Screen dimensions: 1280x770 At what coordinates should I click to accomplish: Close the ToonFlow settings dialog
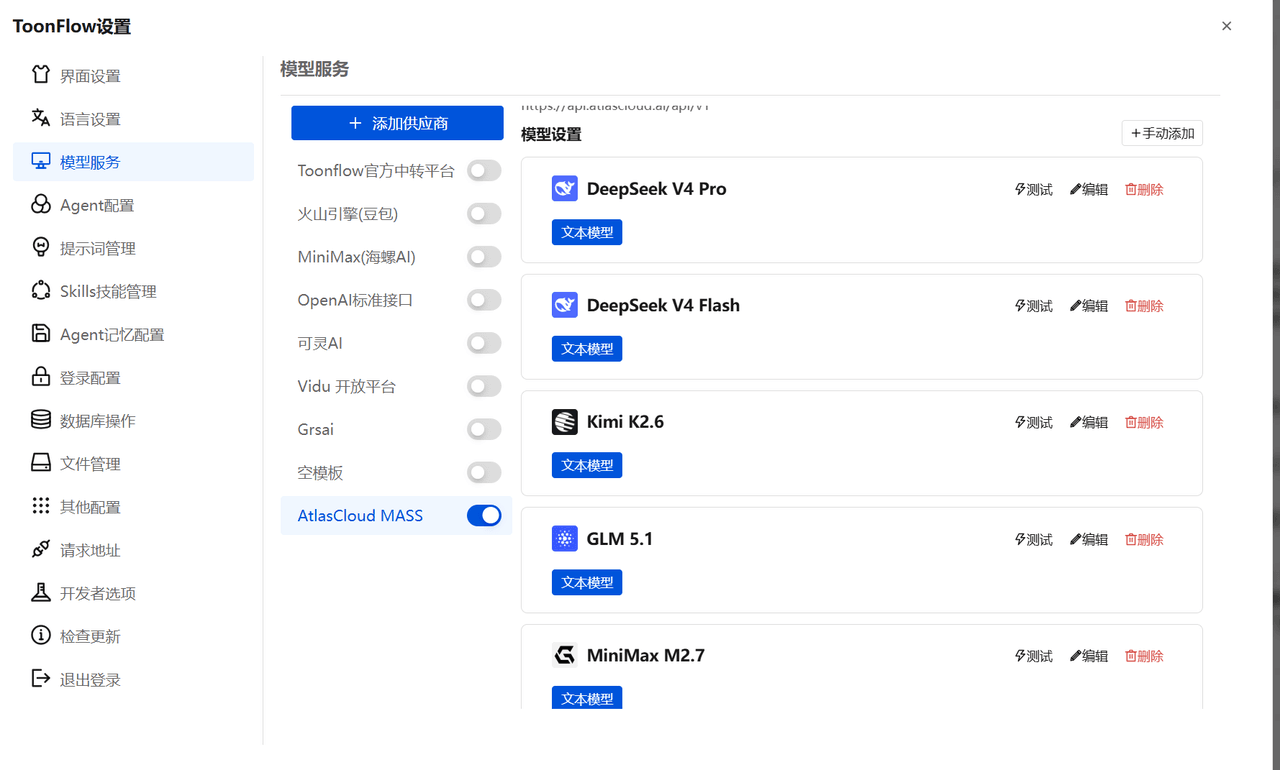[1227, 27]
